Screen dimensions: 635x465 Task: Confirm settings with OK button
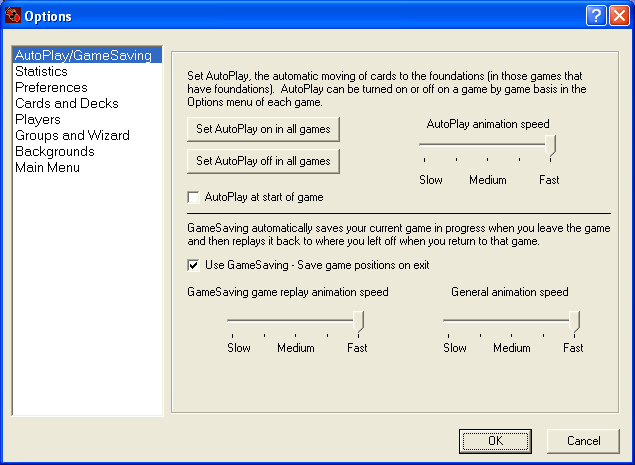[x=495, y=441]
